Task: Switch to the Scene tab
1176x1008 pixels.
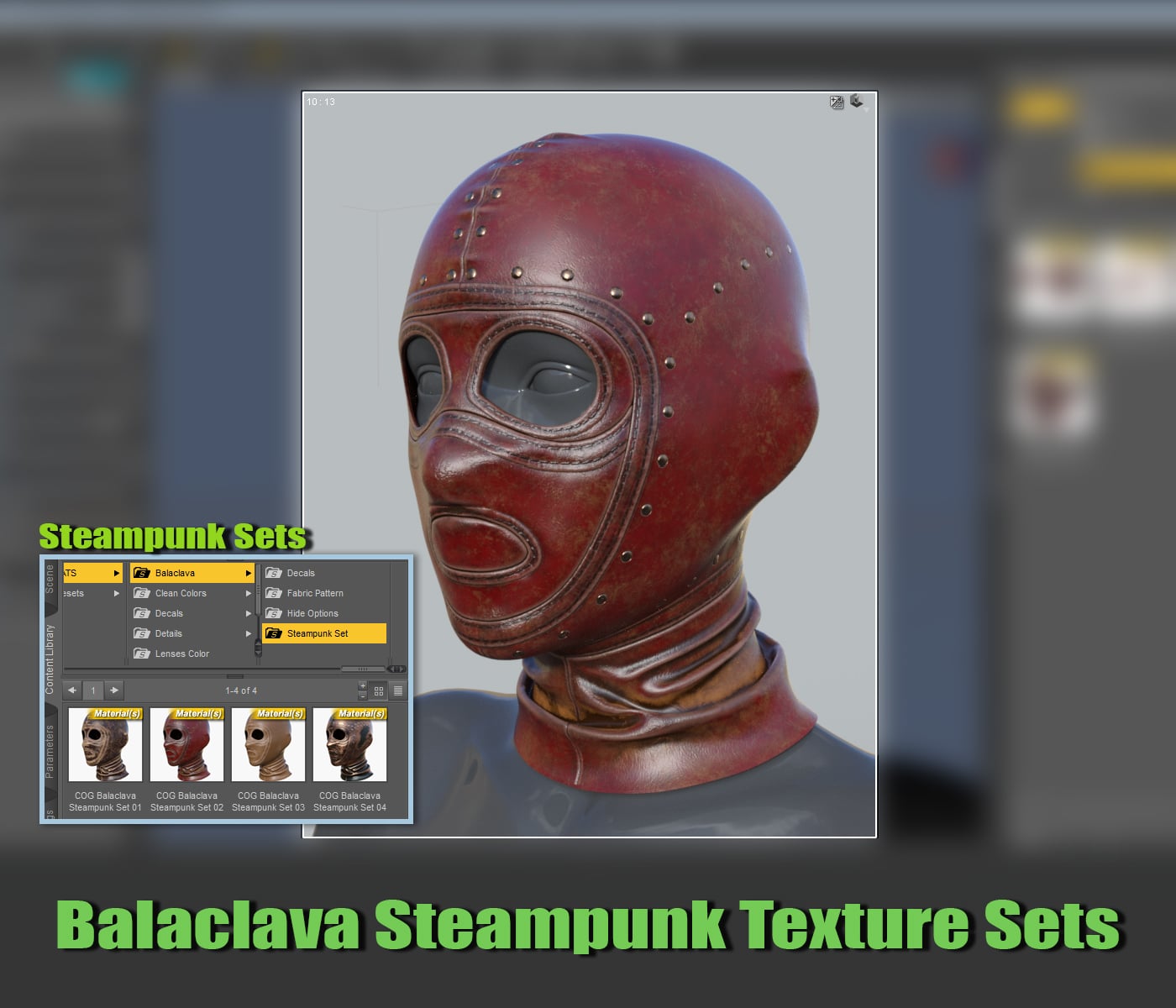Action: point(49,573)
